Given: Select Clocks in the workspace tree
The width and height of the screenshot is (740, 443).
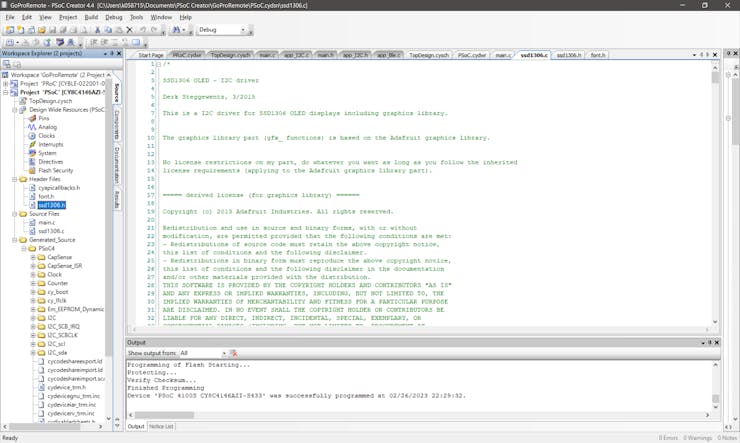Looking at the screenshot, I should point(46,136).
